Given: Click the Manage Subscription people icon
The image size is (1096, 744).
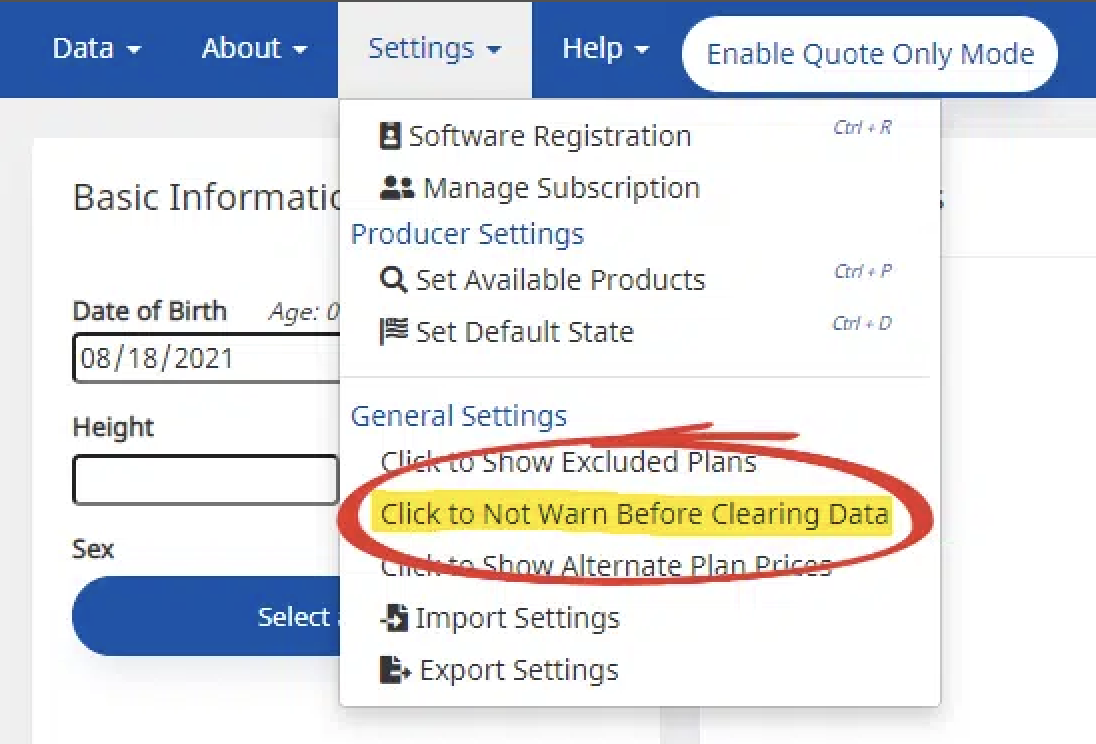Looking at the screenshot, I should coord(398,188).
